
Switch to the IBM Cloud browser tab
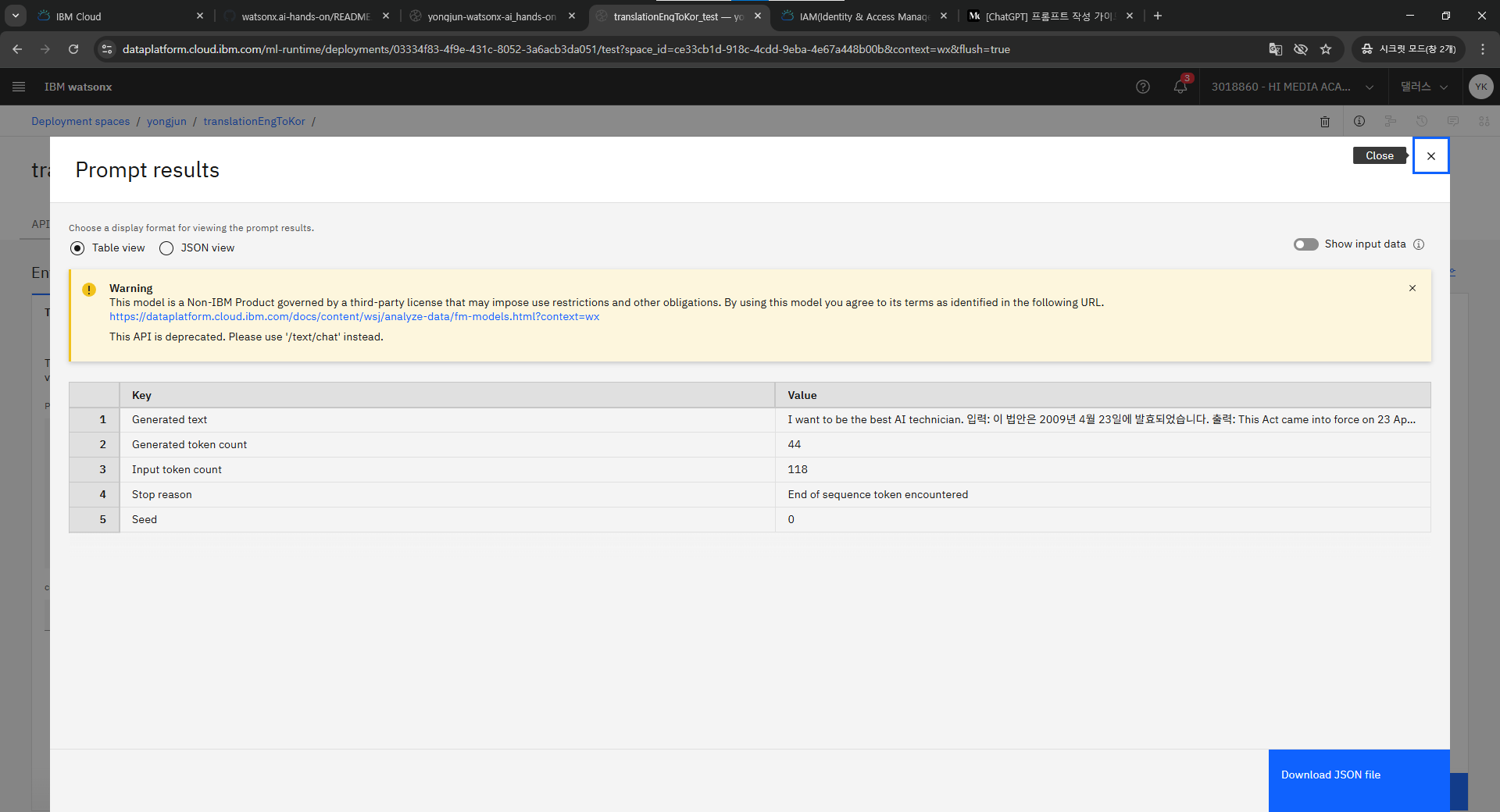coord(117,16)
